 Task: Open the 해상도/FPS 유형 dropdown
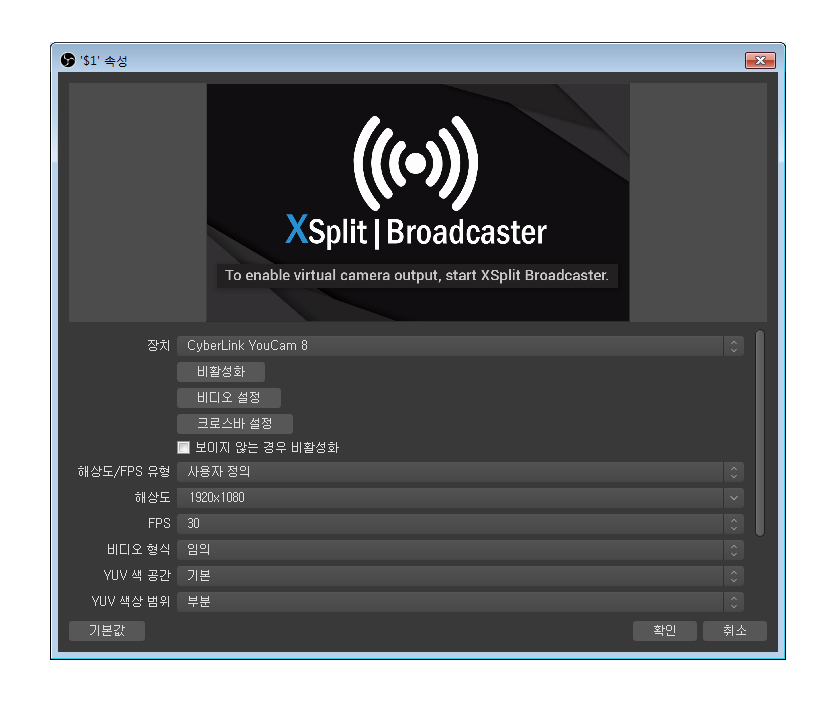460,472
